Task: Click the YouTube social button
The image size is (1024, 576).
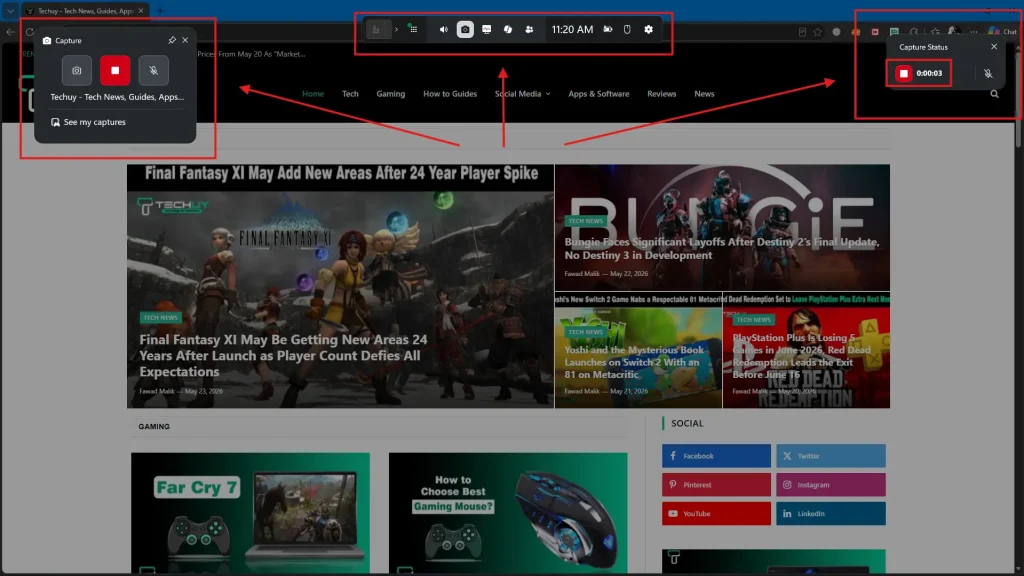Action: tap(716, 513)
